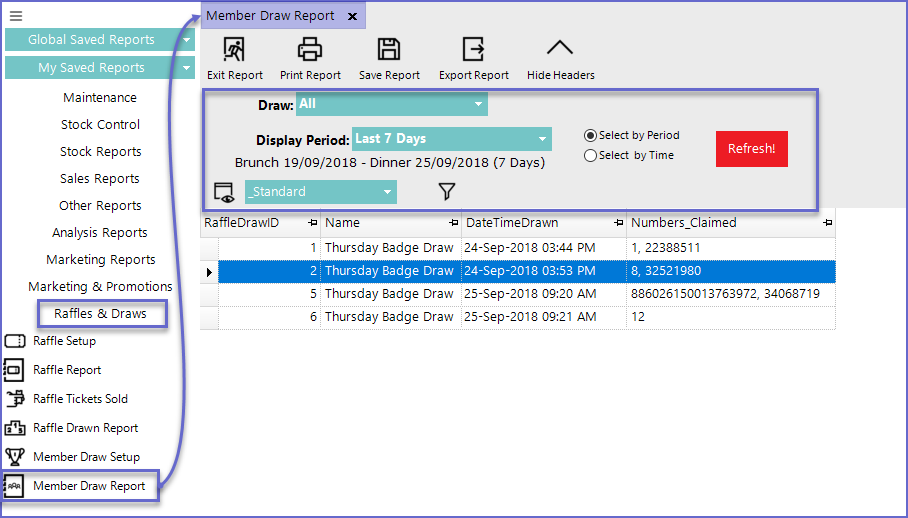The image size is (908, 518).
Task: Open Raffle Tickets Sold report
Action: [80, 399]
